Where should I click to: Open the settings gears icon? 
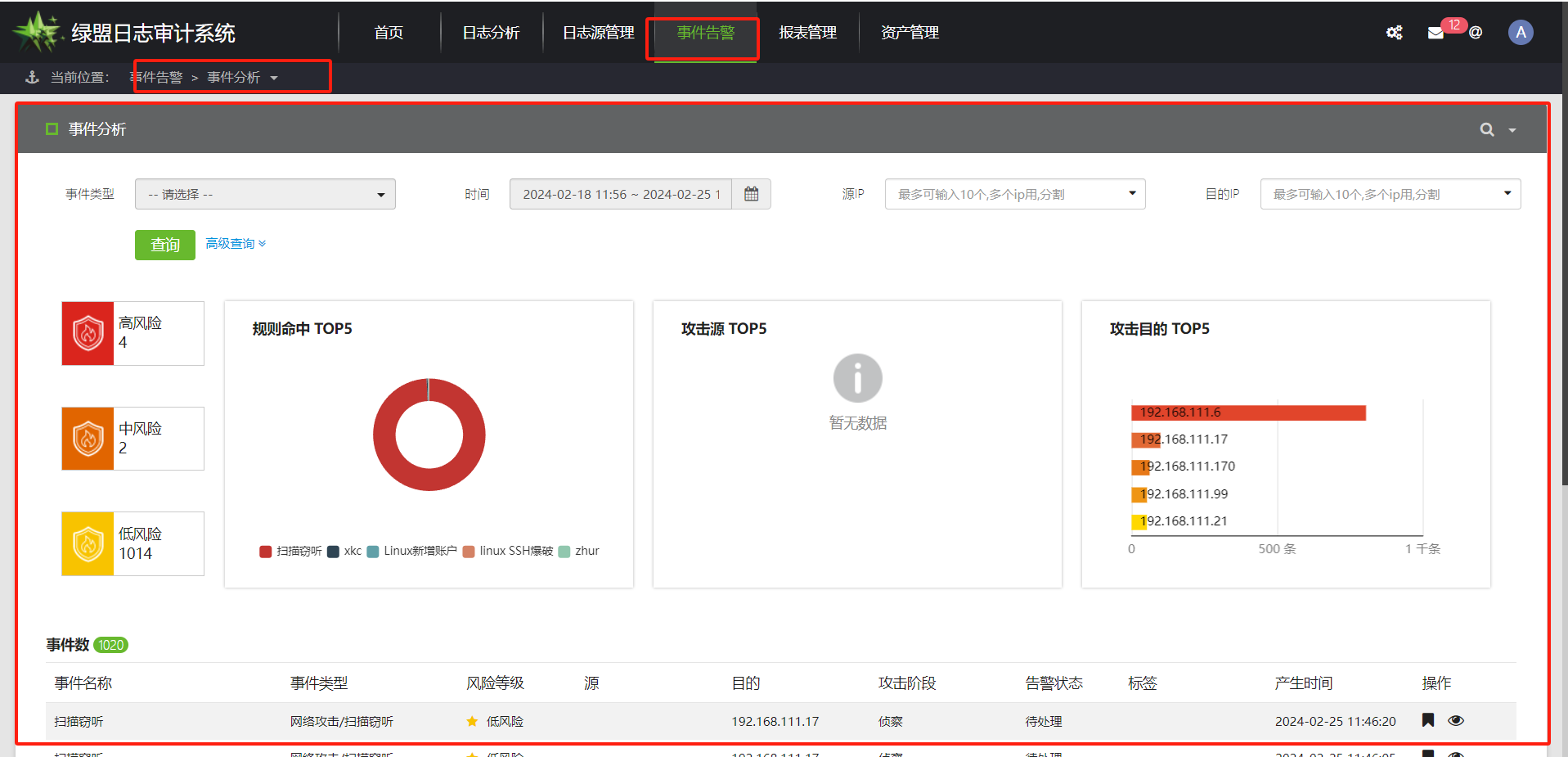click(1394, 33)
